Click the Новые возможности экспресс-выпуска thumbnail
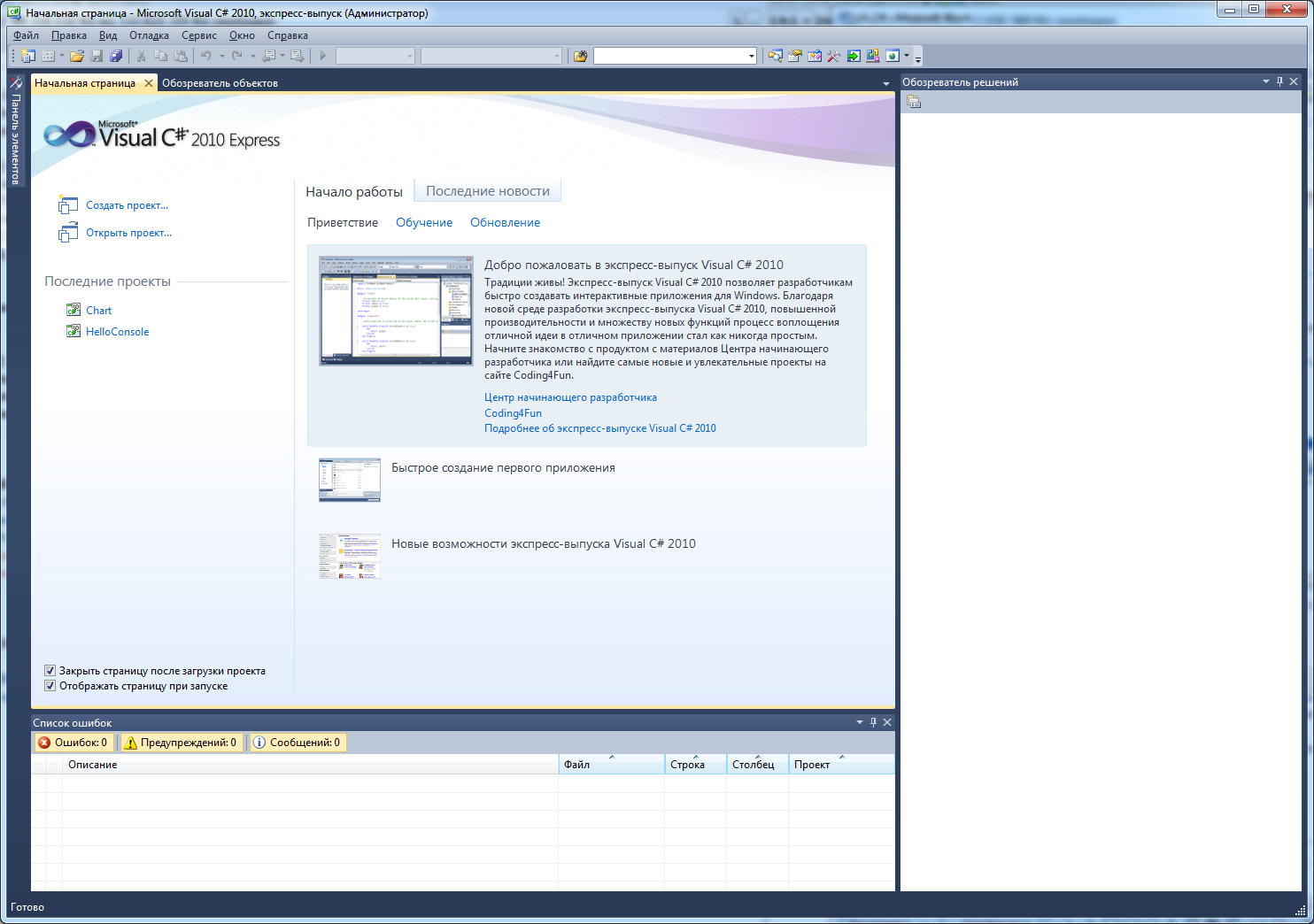The width and height of the screenshot is (1314, 924). pyautogui.click(x=350, y=556)
